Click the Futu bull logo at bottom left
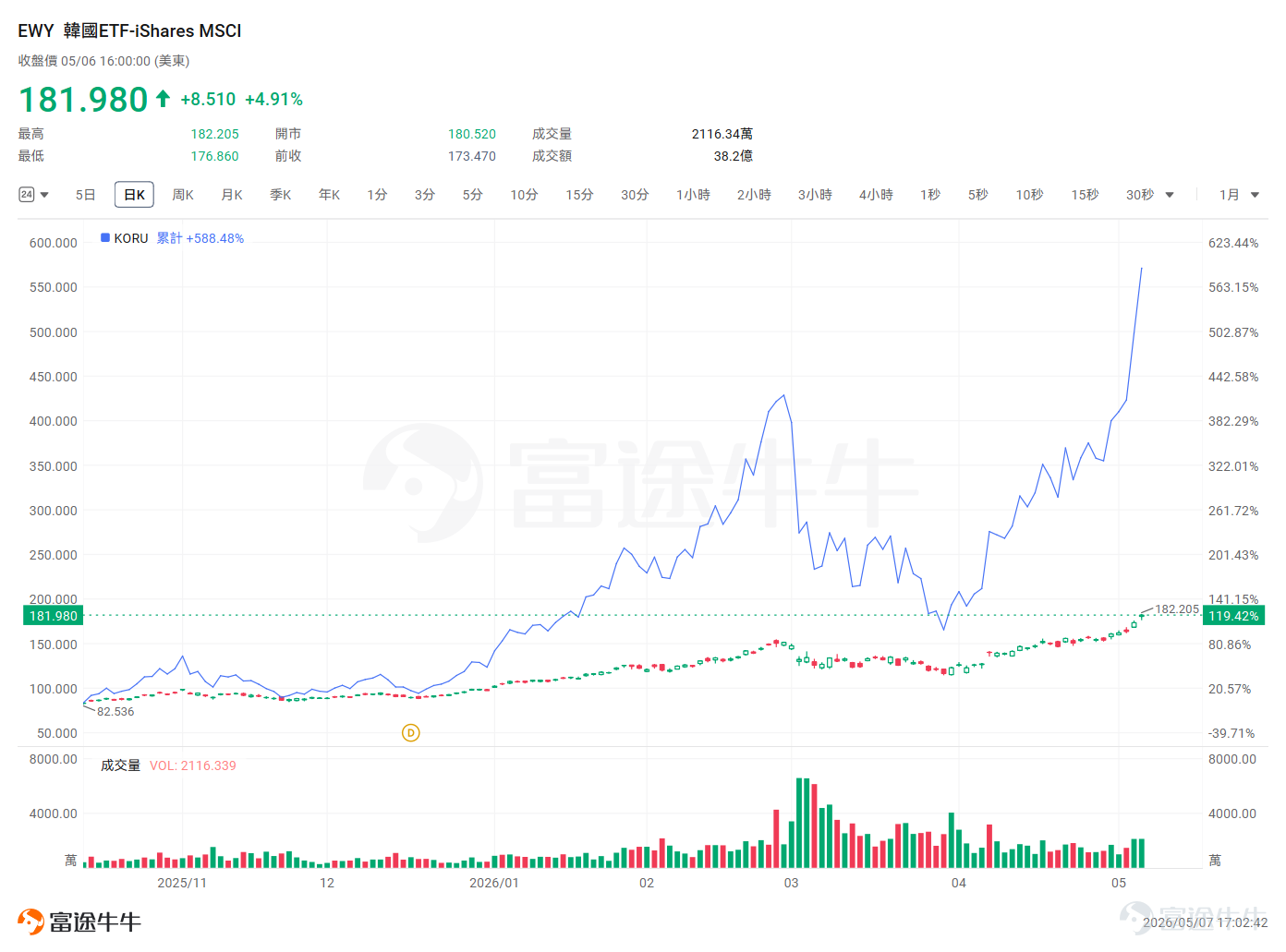 point(30,922)
